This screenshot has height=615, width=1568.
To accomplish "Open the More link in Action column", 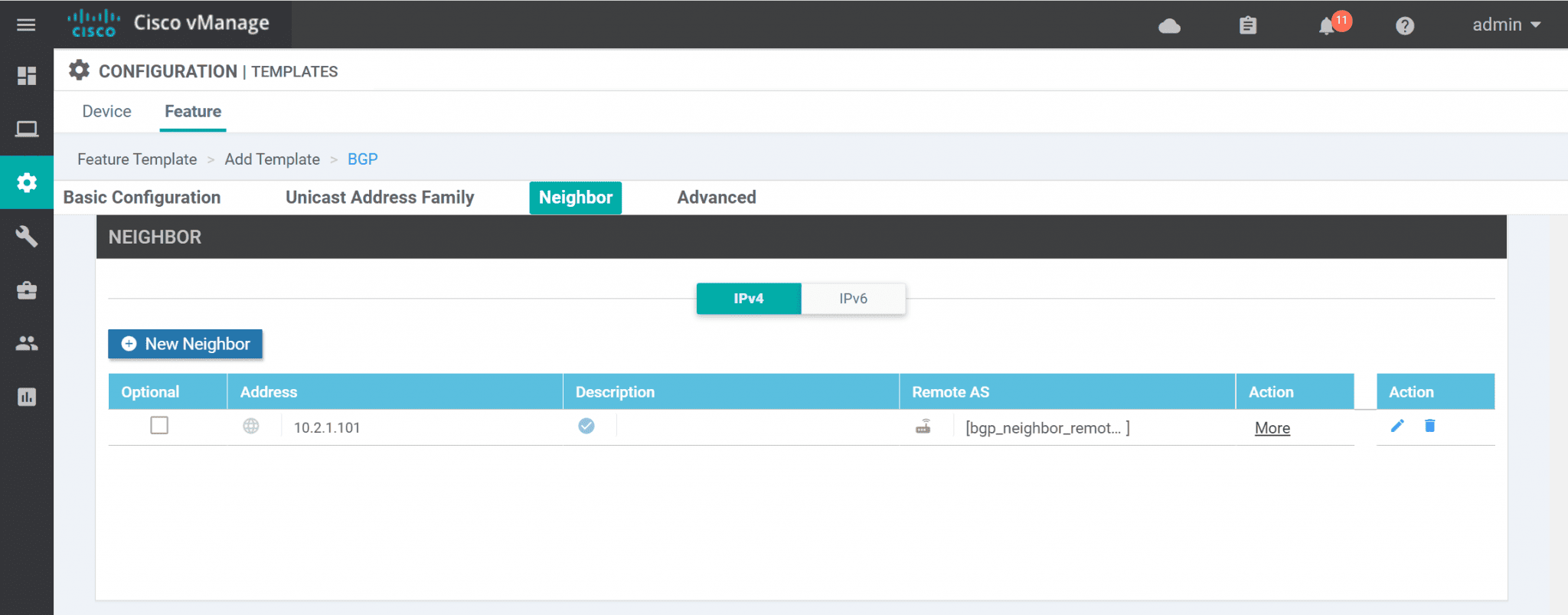I will coord(1272,428).
